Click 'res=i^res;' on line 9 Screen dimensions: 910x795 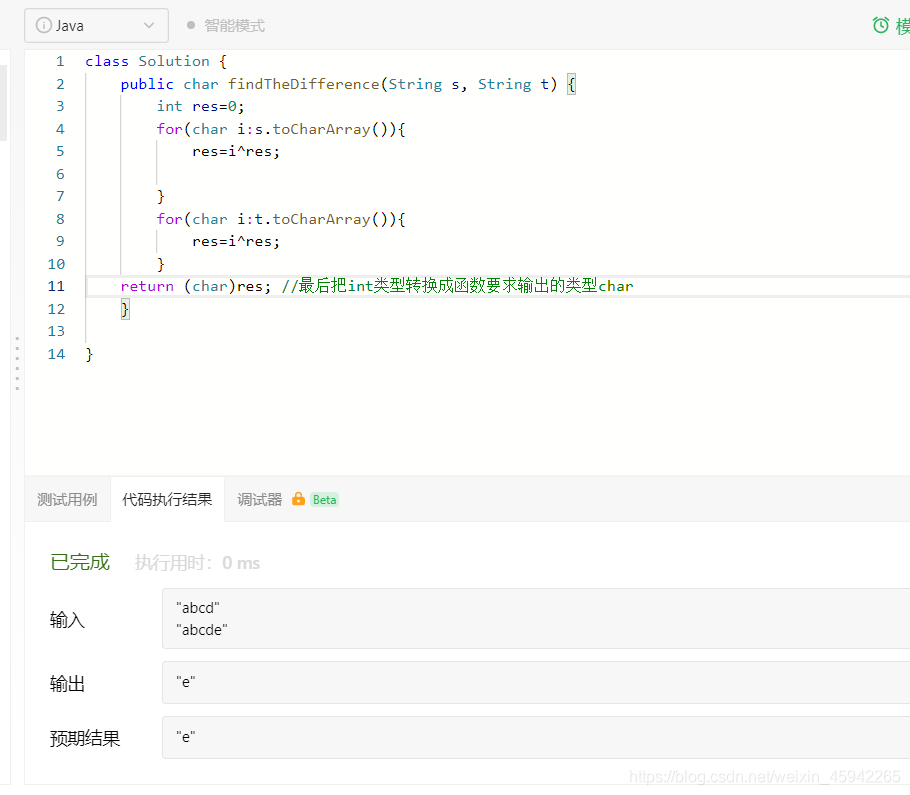(x=236, y=241)
